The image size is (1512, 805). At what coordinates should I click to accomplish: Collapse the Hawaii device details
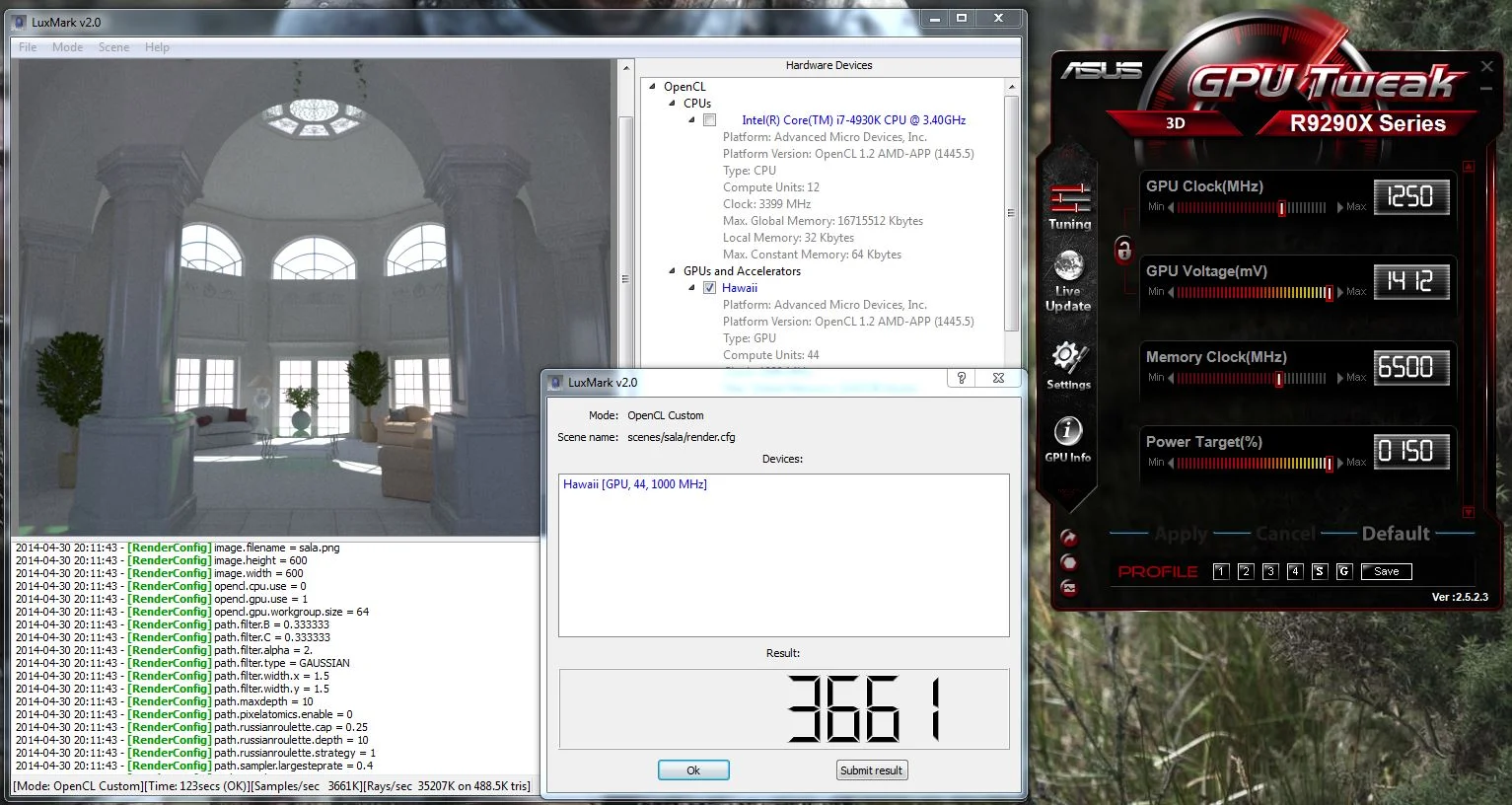[x=691, y=288]
